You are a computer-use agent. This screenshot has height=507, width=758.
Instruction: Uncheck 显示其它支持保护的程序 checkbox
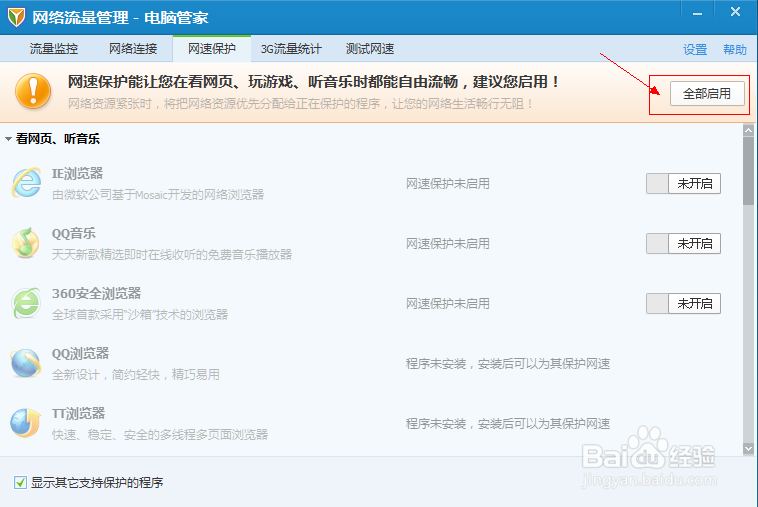(x=20, y=482)
